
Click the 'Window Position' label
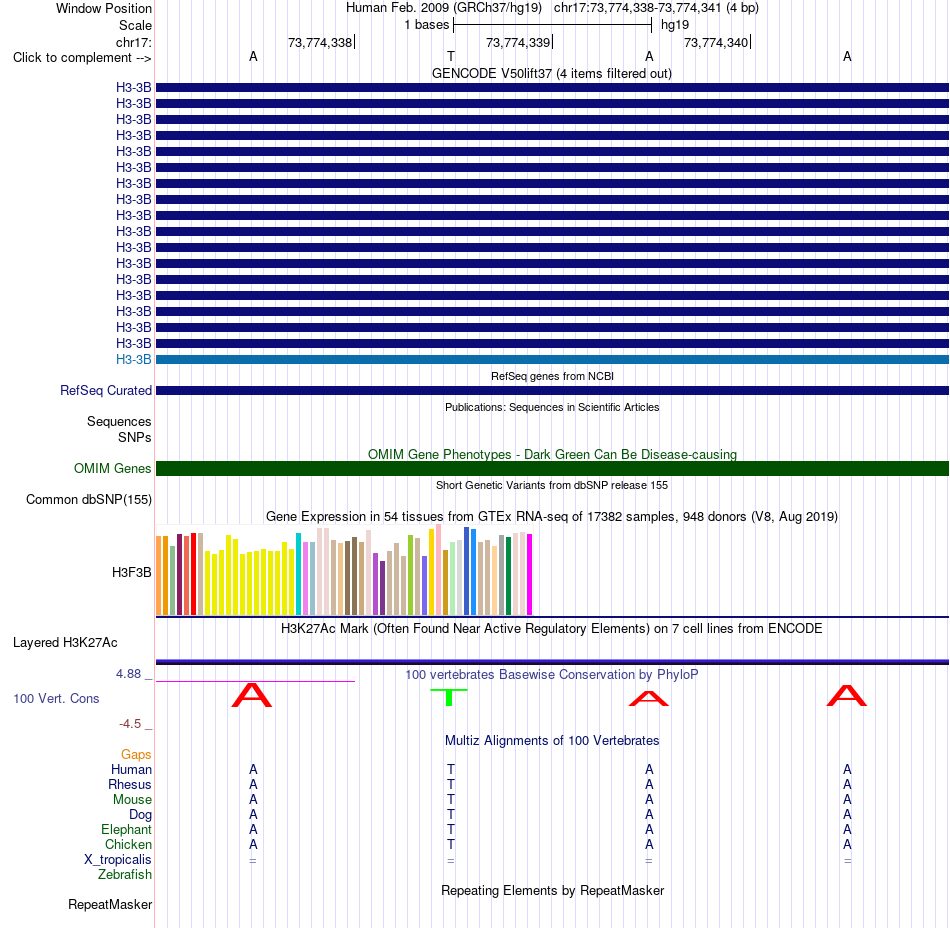click(104, 8)
